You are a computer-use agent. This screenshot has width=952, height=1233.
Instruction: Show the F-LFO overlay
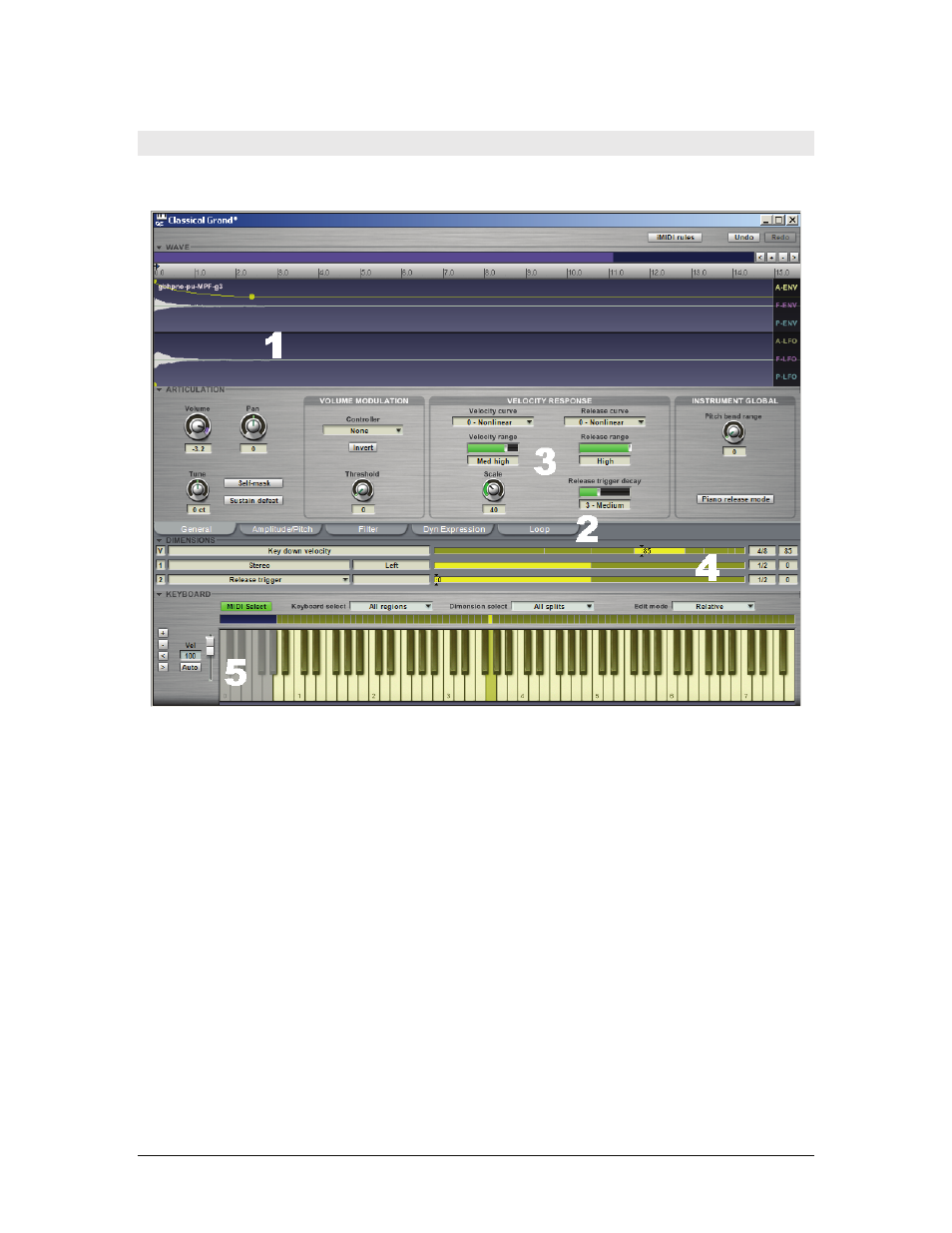(786, 359)
